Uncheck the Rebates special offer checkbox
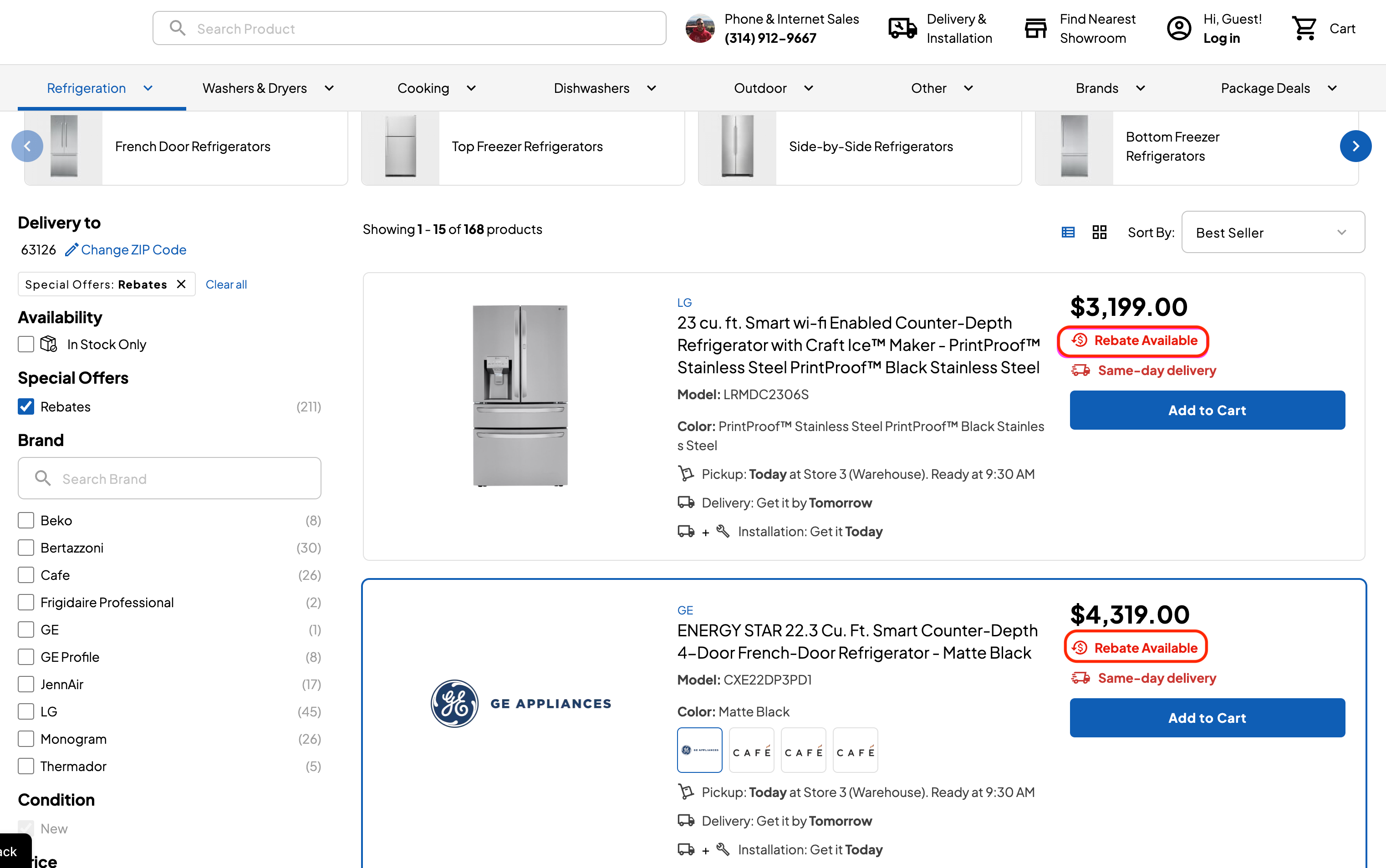The height and width of the screenshot is (868, 1386). click(26, 406)
